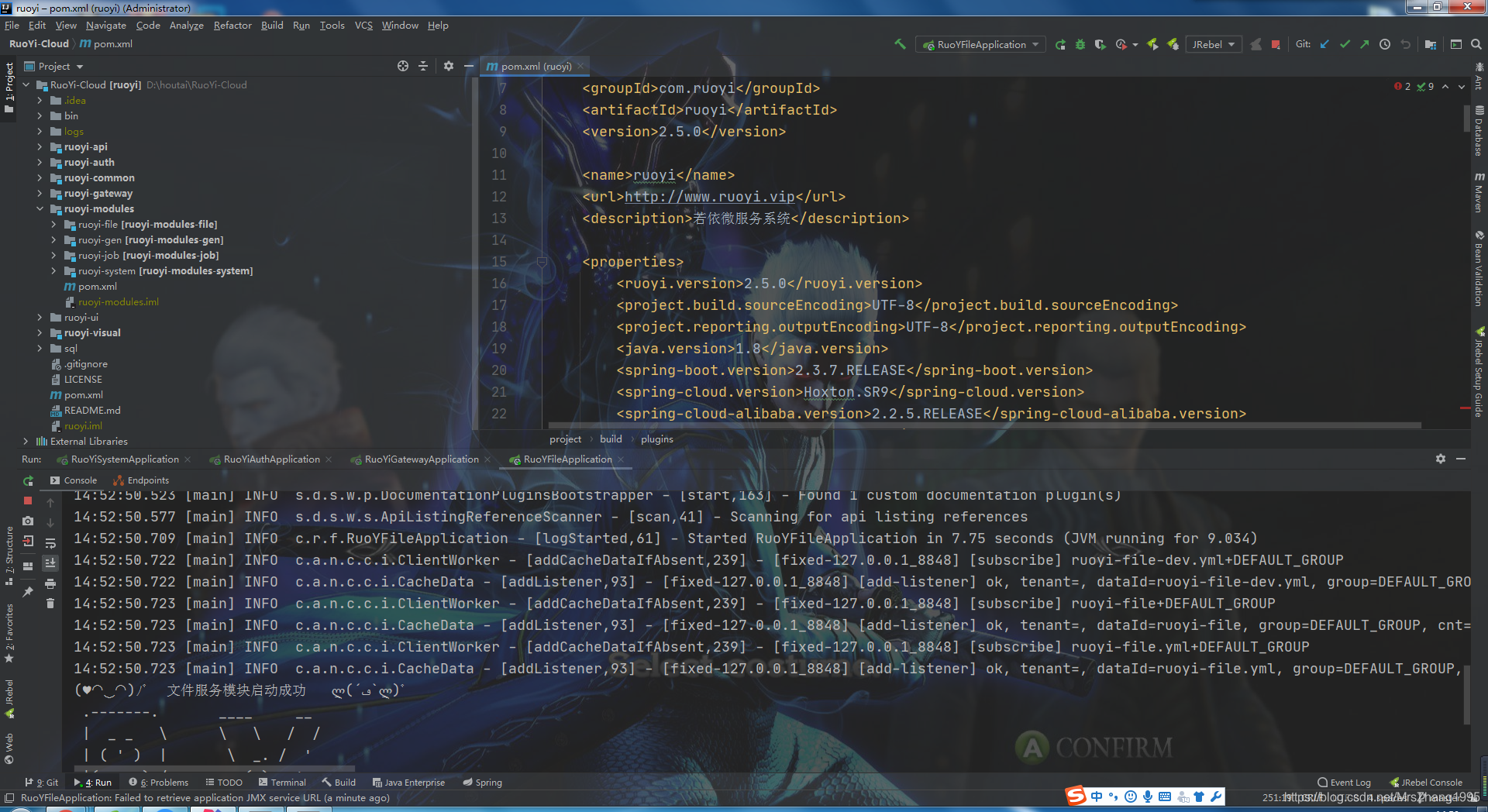Close the pom.xml (ruoyi) editor tab
The width and height of the screenshot is (1488, 812).
click(x=580, y=67)
